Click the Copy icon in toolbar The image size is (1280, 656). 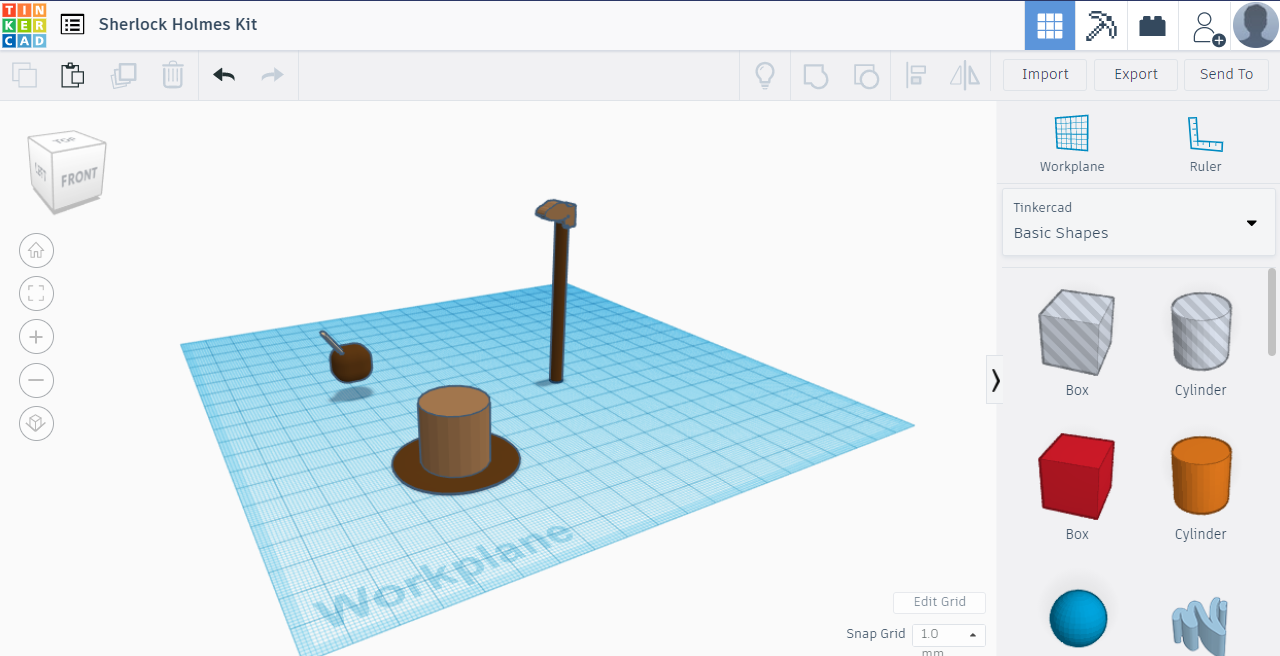coord(24,75)
